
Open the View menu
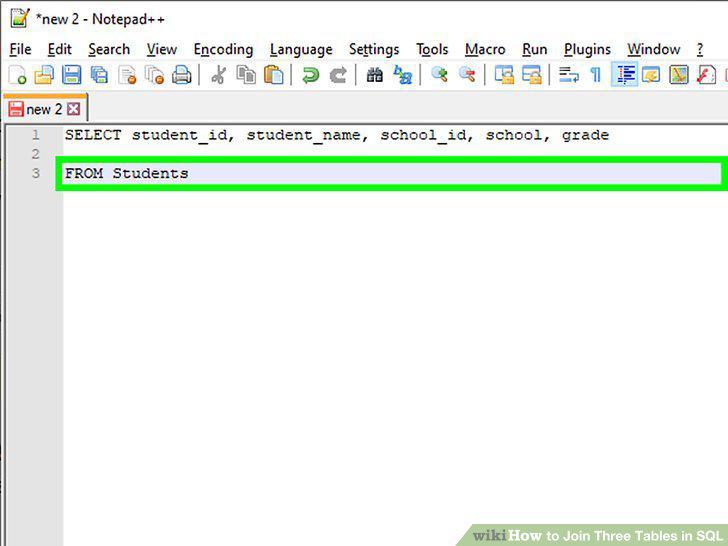[x=162, y=49]
